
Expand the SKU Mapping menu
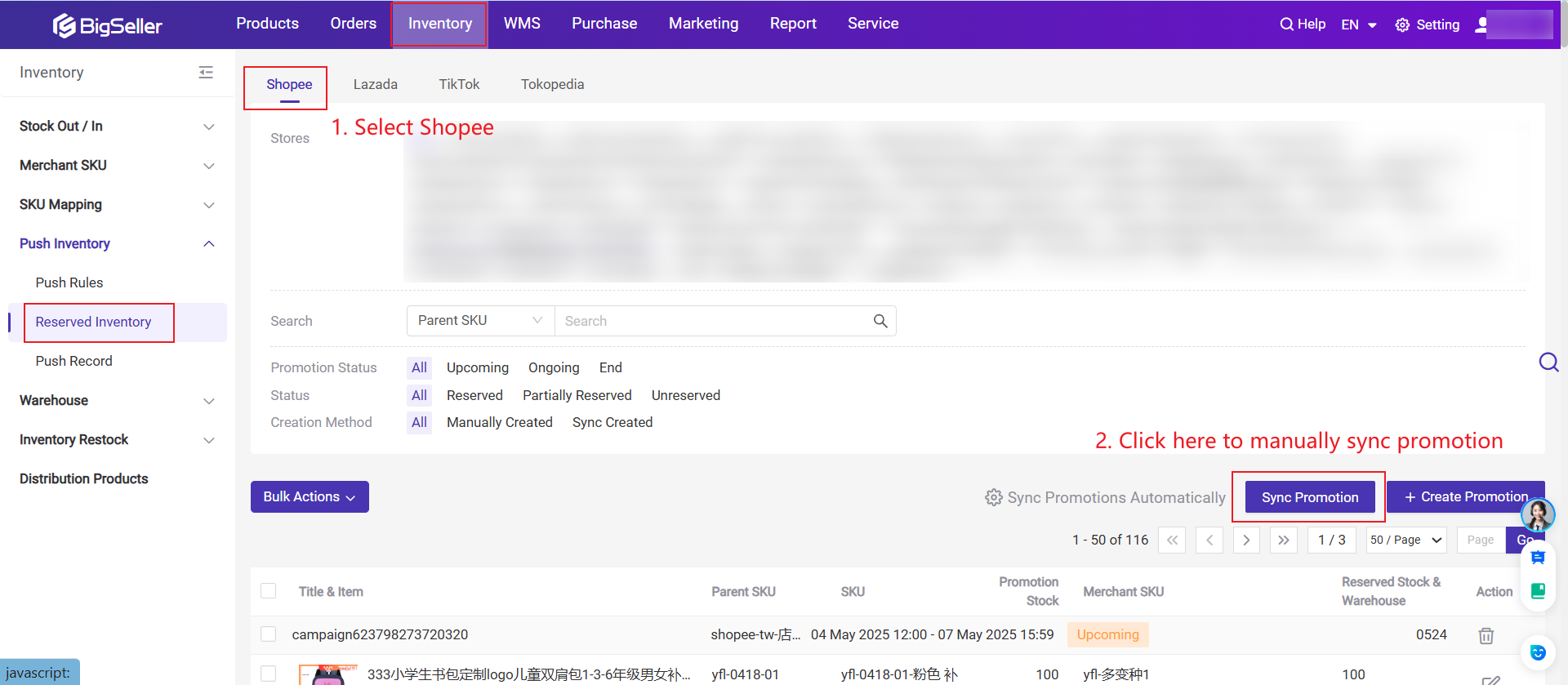coord(118,204)
